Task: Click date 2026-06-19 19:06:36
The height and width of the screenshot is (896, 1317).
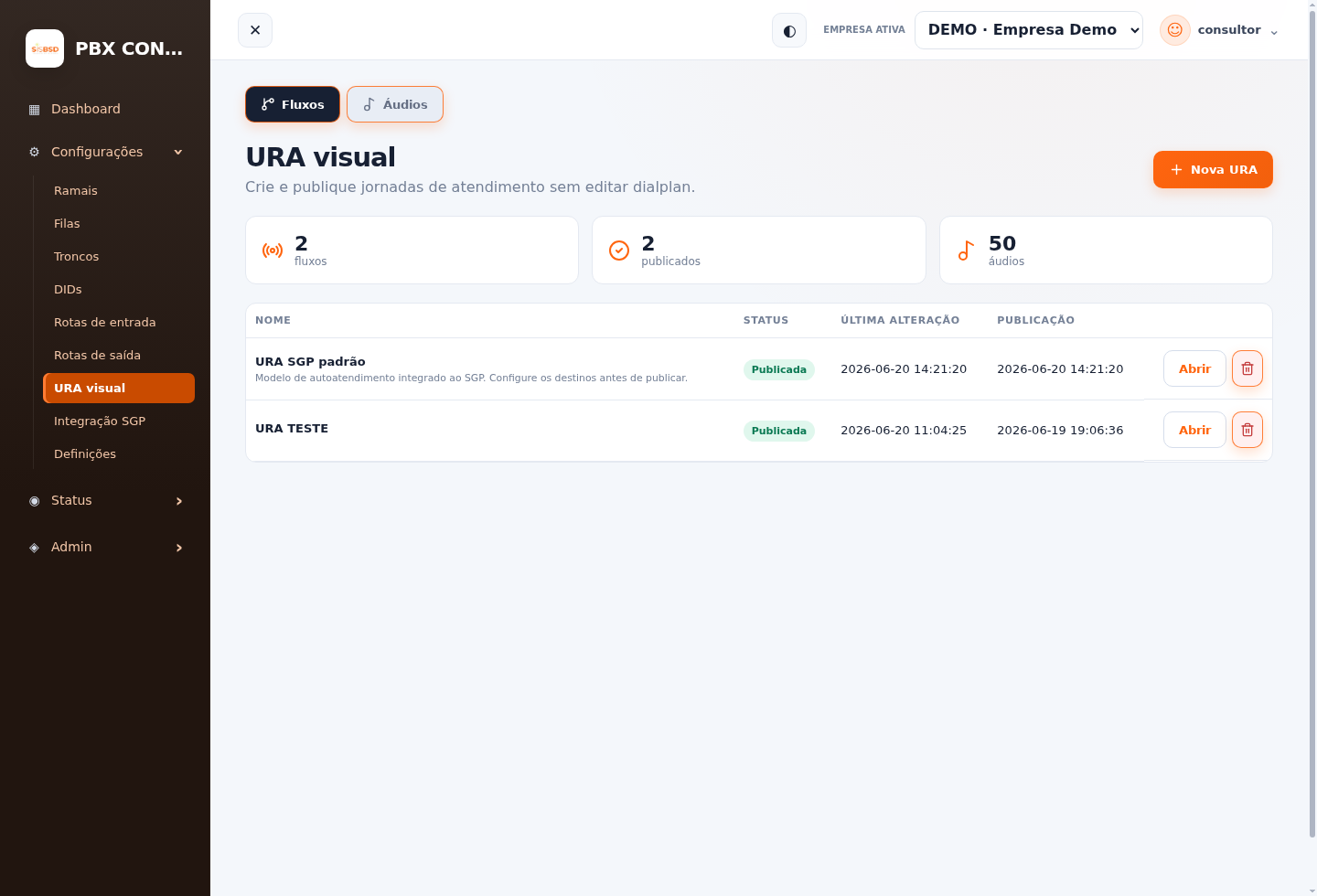Action: coord(1060,430)
